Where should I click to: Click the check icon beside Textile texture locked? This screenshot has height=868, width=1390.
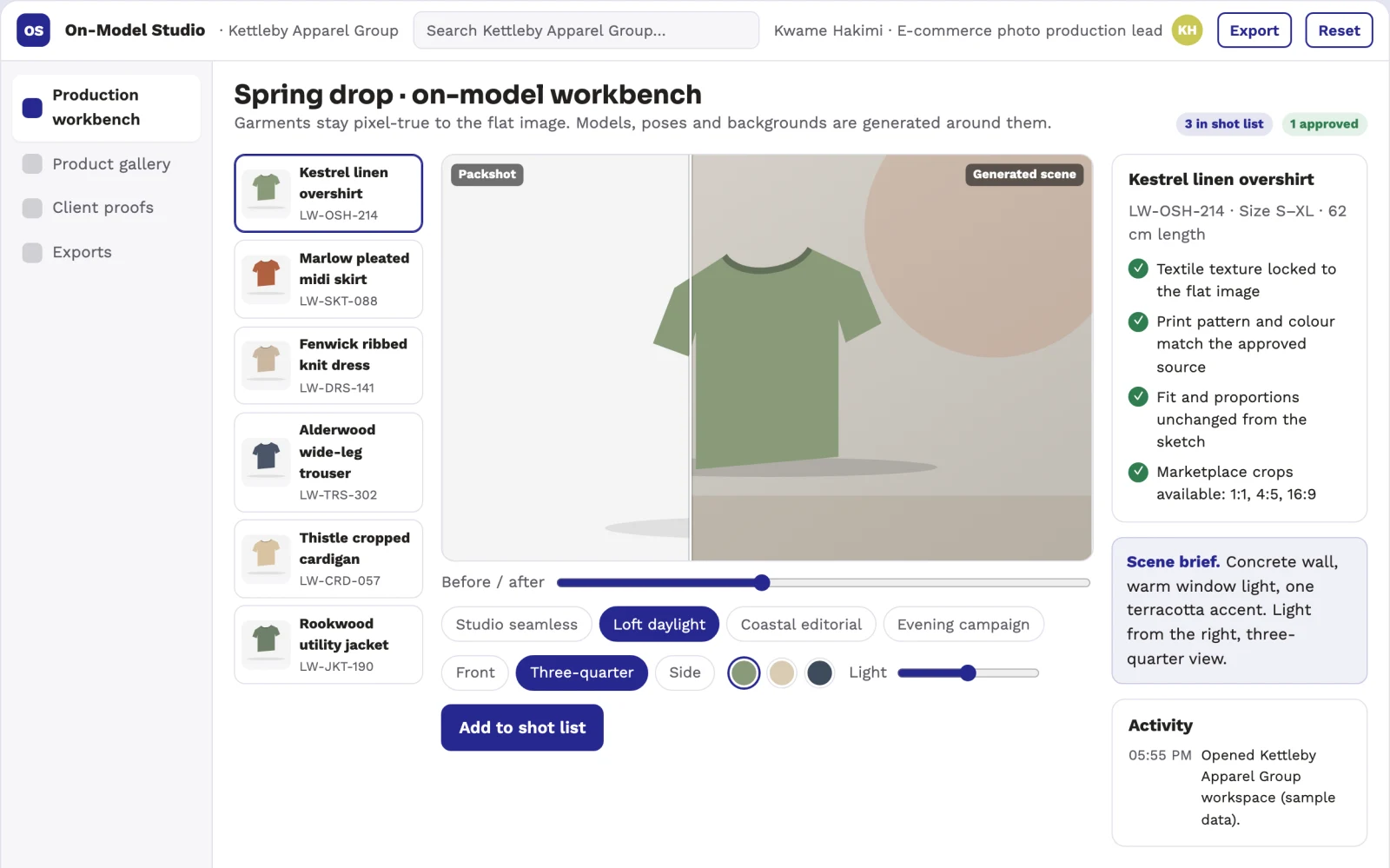[1138, 268]
